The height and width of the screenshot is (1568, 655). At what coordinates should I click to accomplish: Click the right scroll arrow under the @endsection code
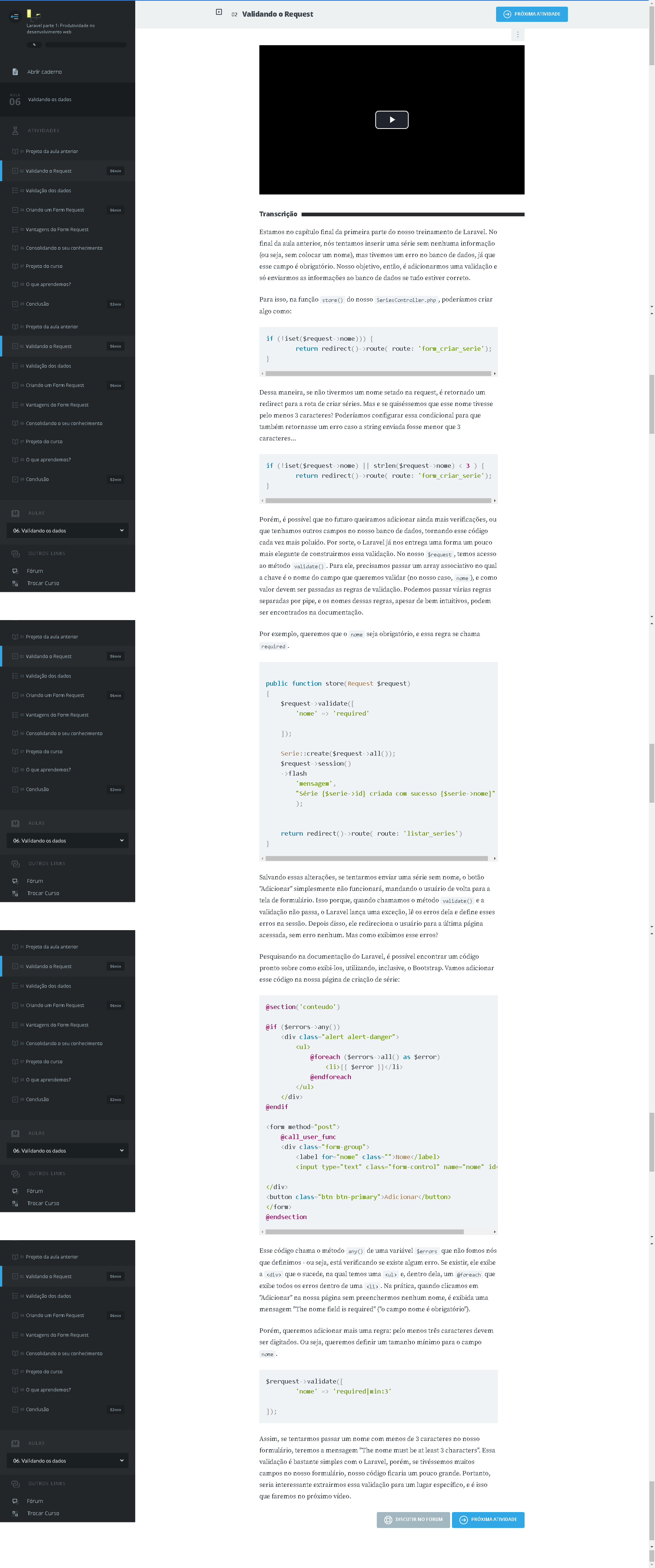click(x=494, y=1231)
